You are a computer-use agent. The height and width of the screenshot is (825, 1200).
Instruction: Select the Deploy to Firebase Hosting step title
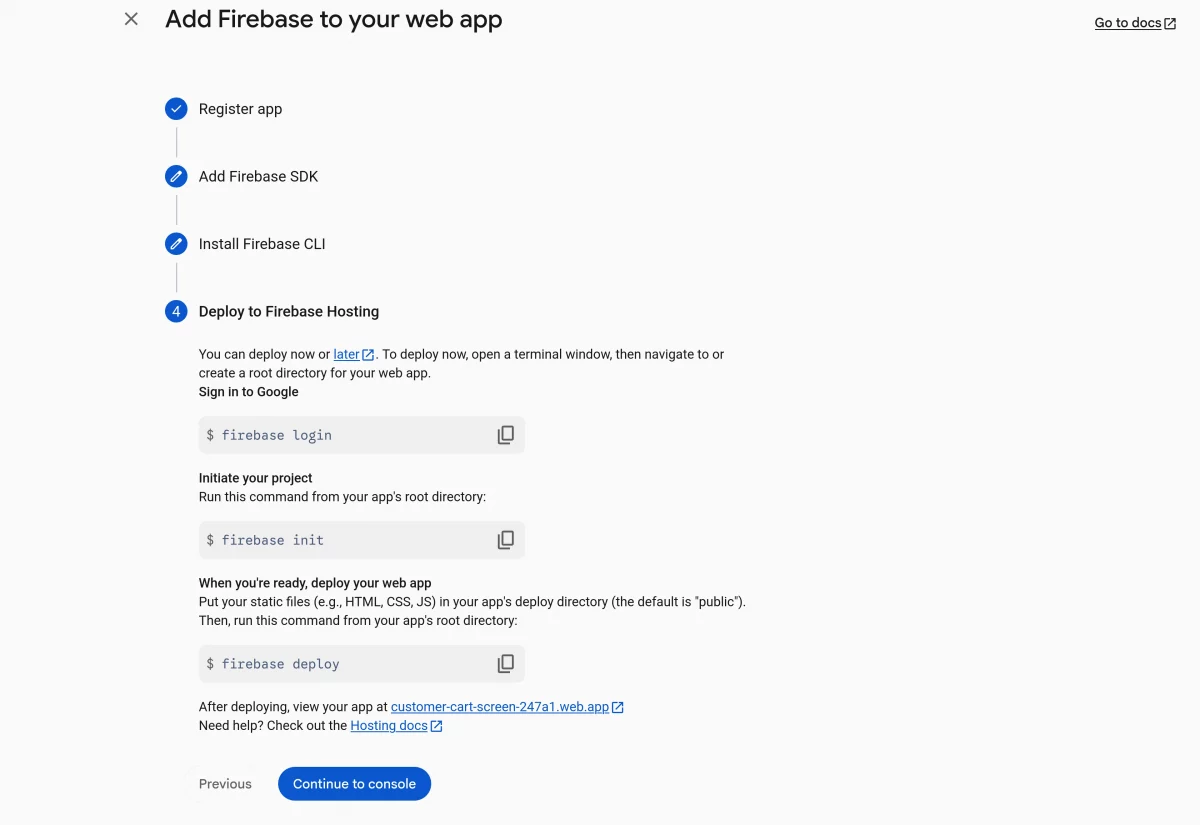tap(288, 312)
